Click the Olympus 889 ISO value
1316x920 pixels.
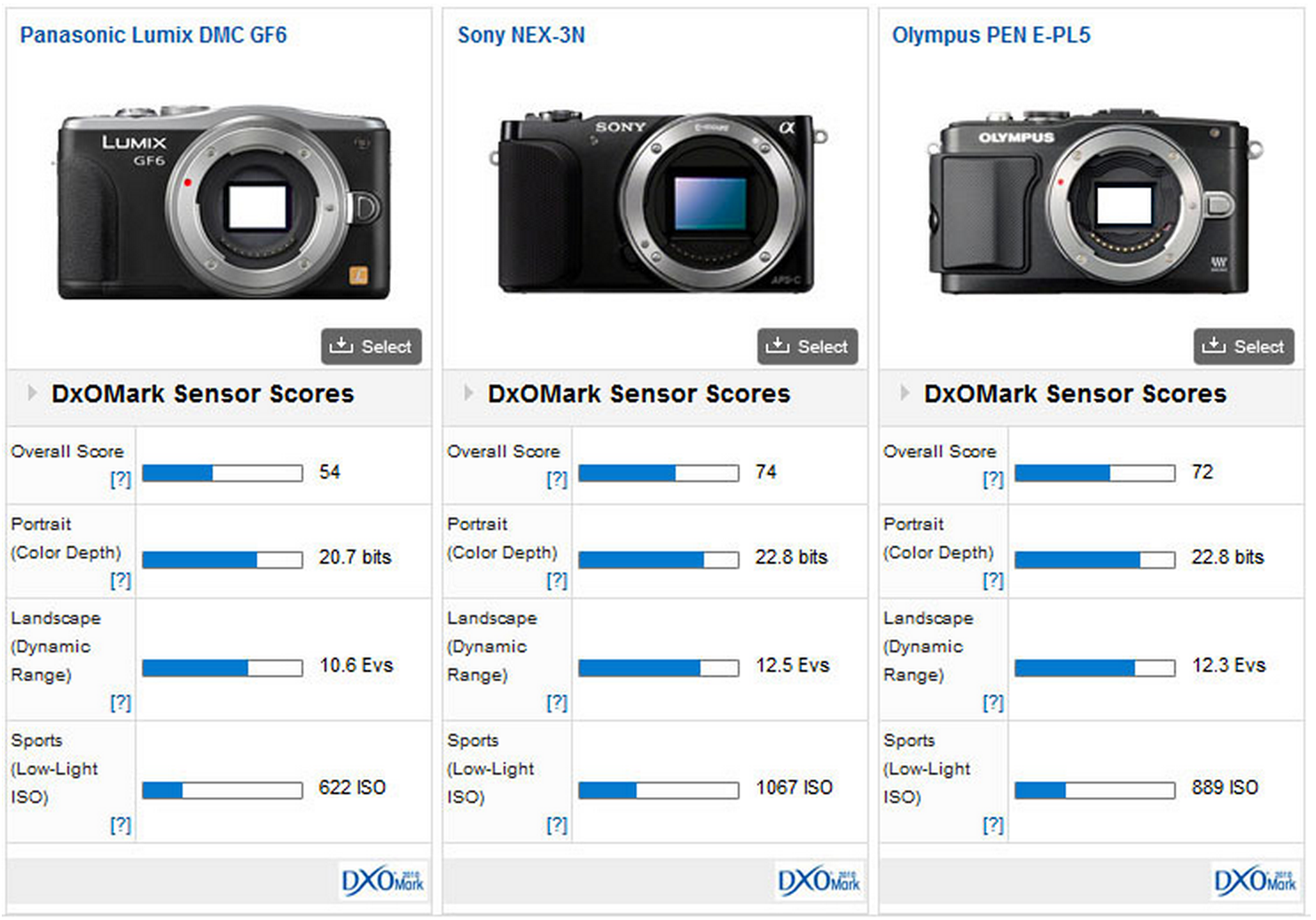[x=1226, y=788]
